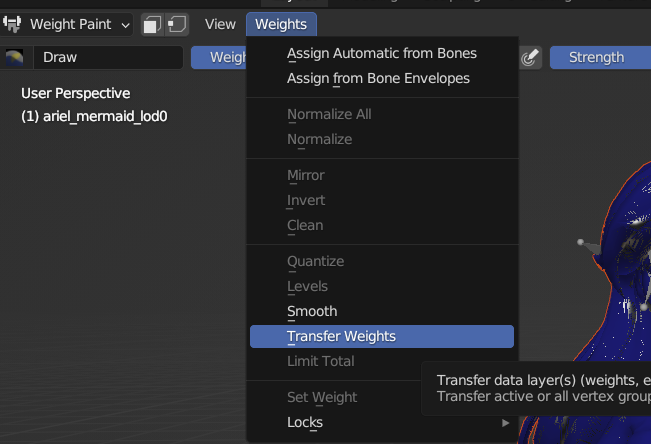
Task: Toggle vertex selection mask icon
Action: point(177,25)
